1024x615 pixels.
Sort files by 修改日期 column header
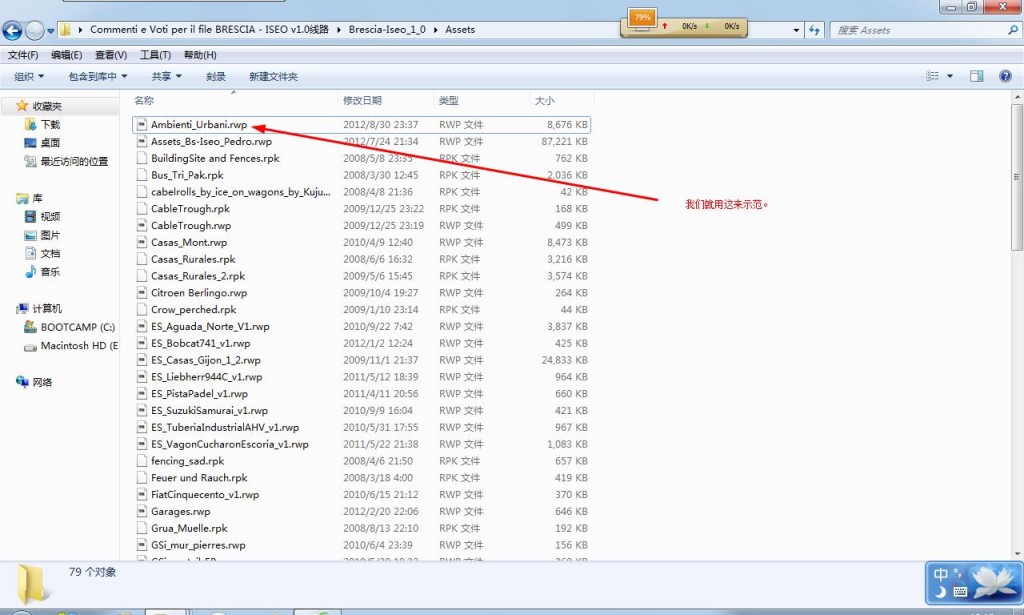point(362,101)
